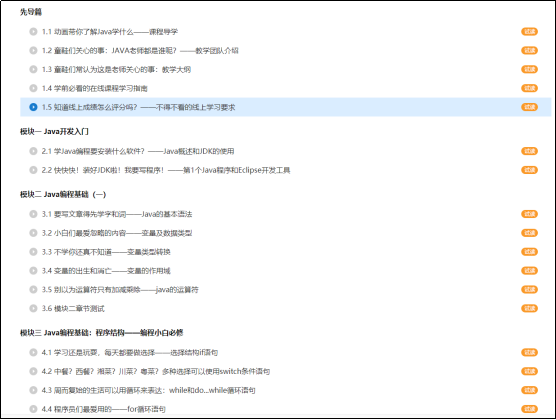
Task: Click the play icon beside lesson 3.6
Action: point(33,308)
